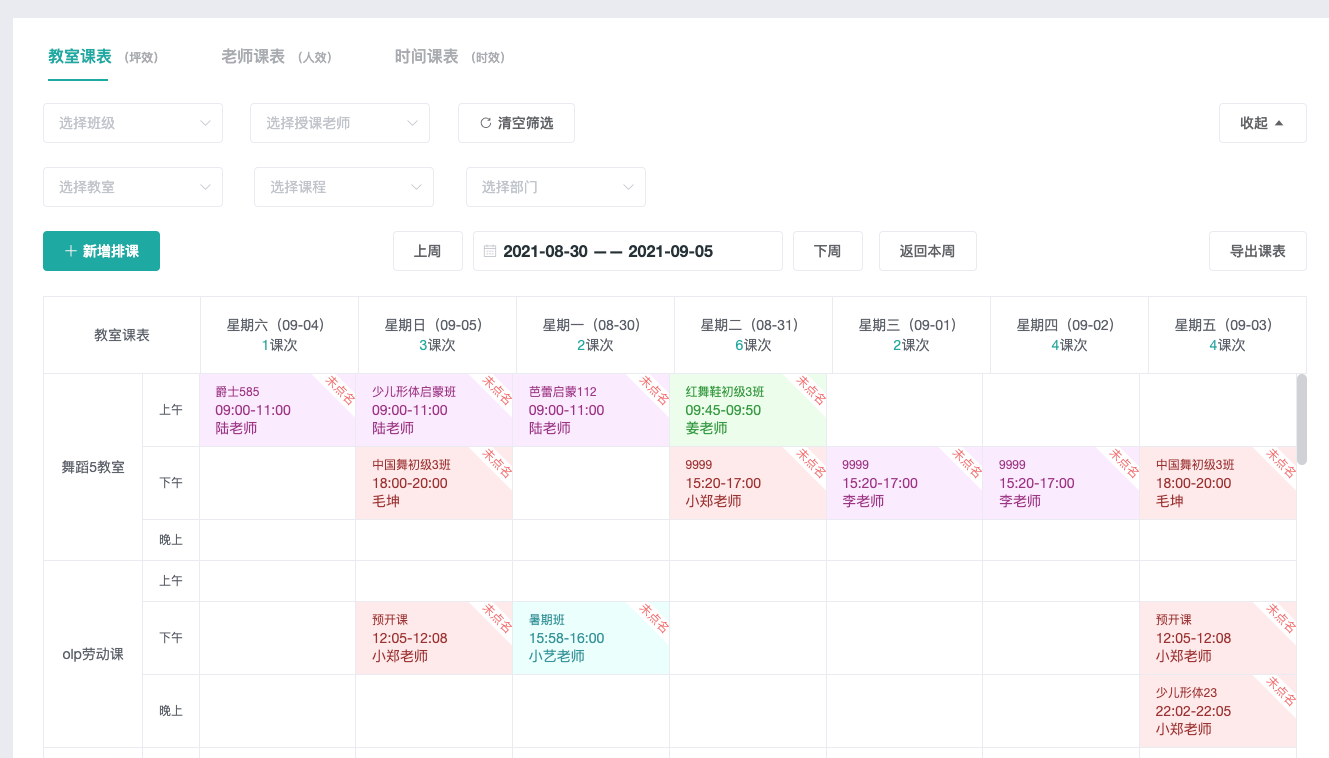Collapse filters with the 收起 button

click(1262, 123)
